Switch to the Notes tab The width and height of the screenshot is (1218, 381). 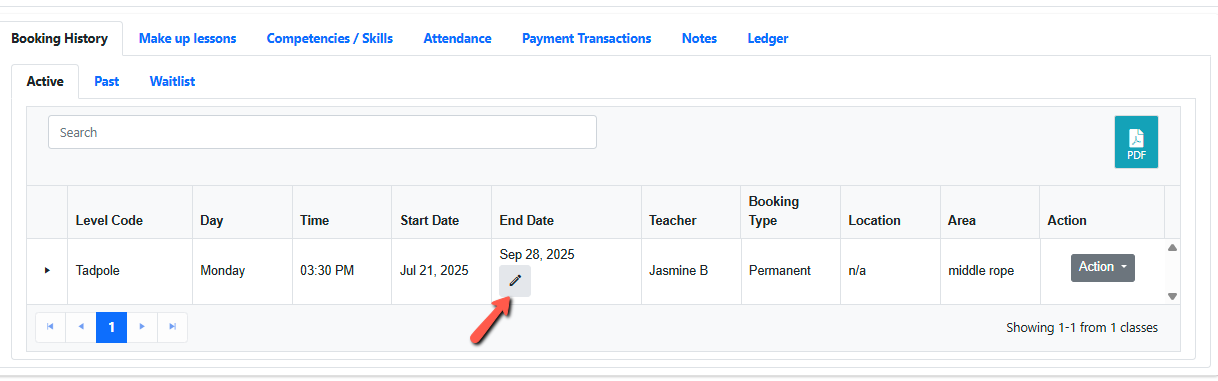(x=699, y=38)
